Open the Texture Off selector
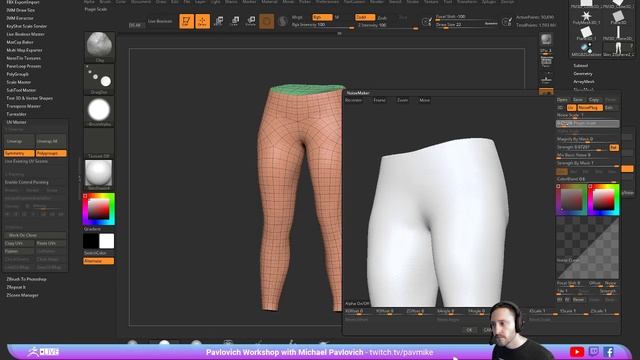 99,143
